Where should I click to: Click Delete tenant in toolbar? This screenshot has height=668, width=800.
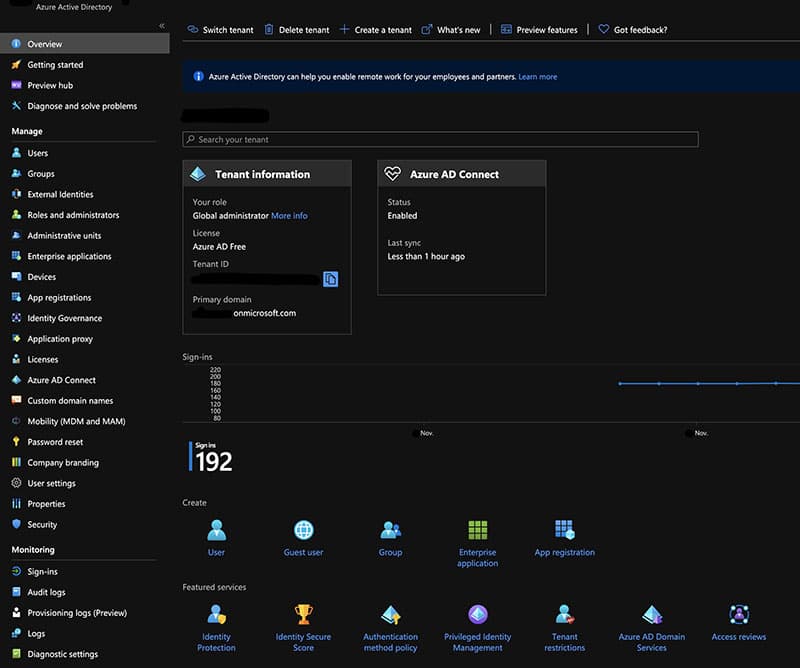point(296,30)
